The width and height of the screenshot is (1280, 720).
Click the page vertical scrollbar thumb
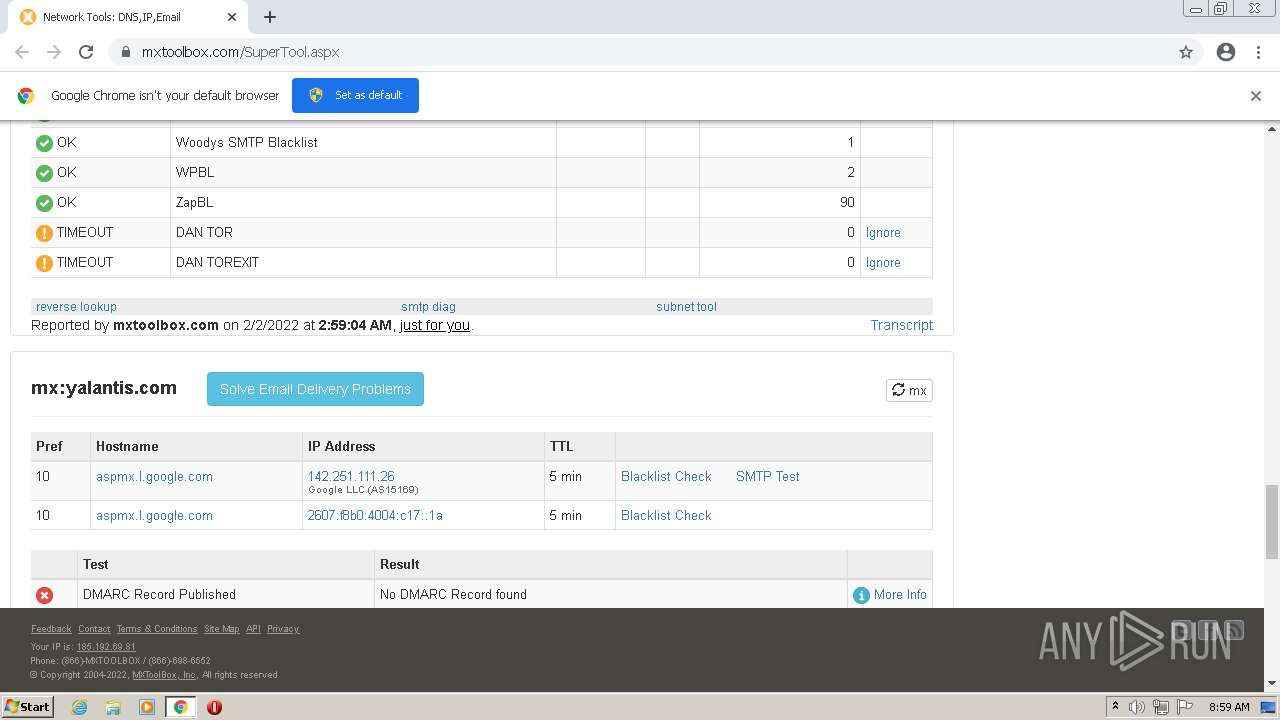pos(1272,522)
